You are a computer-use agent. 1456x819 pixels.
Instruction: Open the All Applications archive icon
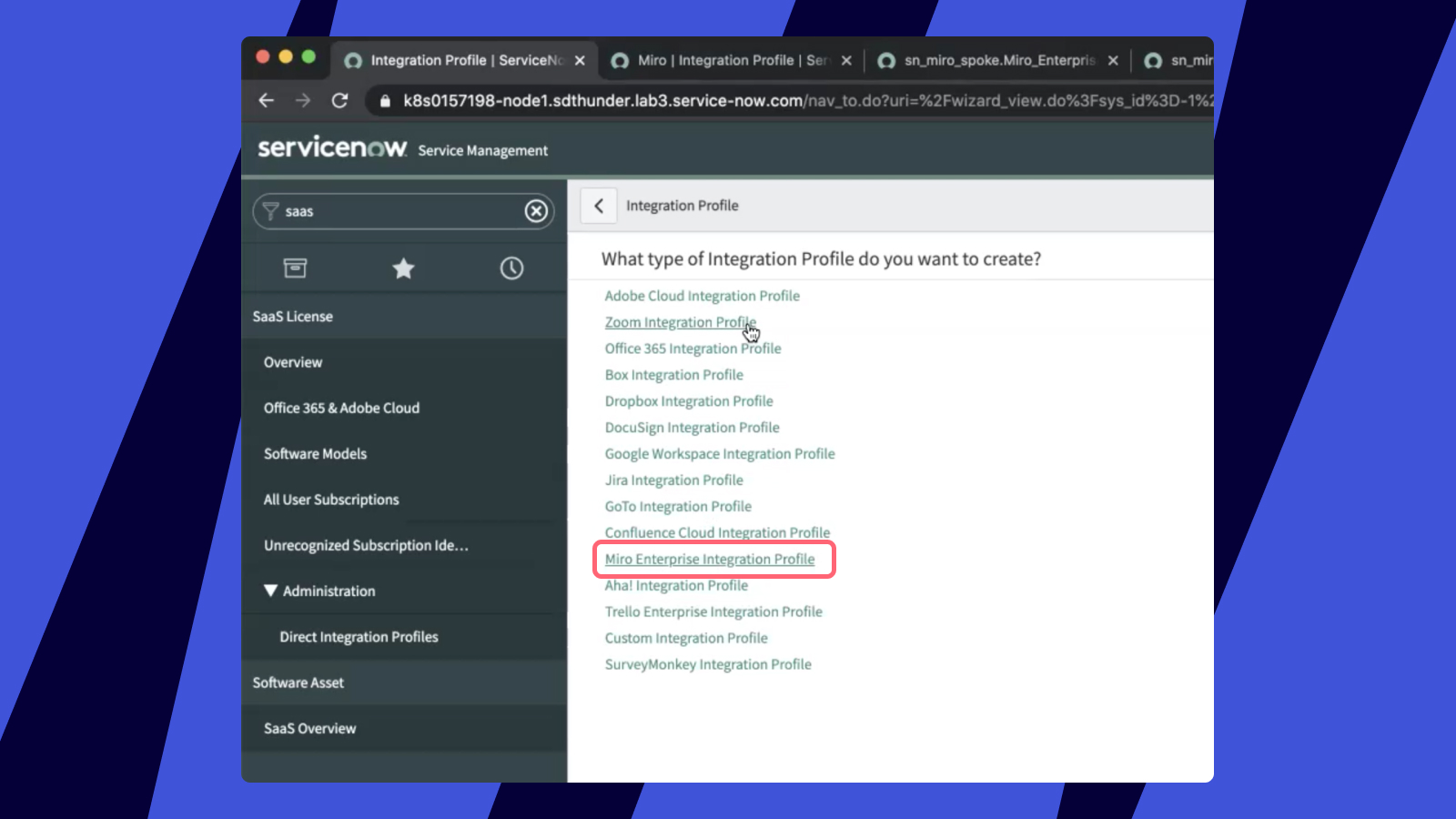[295, 268]
